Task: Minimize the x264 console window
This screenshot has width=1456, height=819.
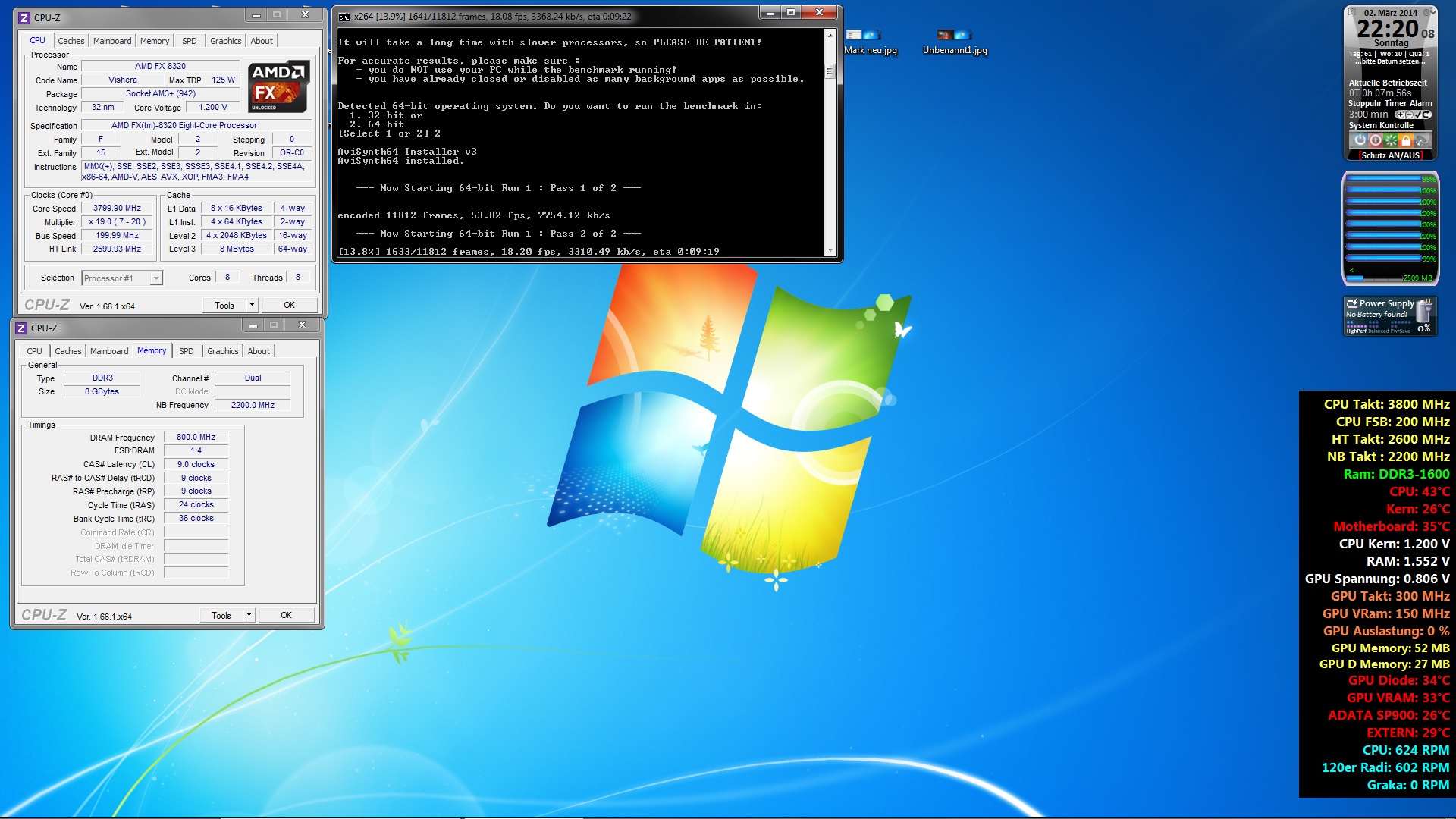Action: pyautogui.click(x=771, y=13)
